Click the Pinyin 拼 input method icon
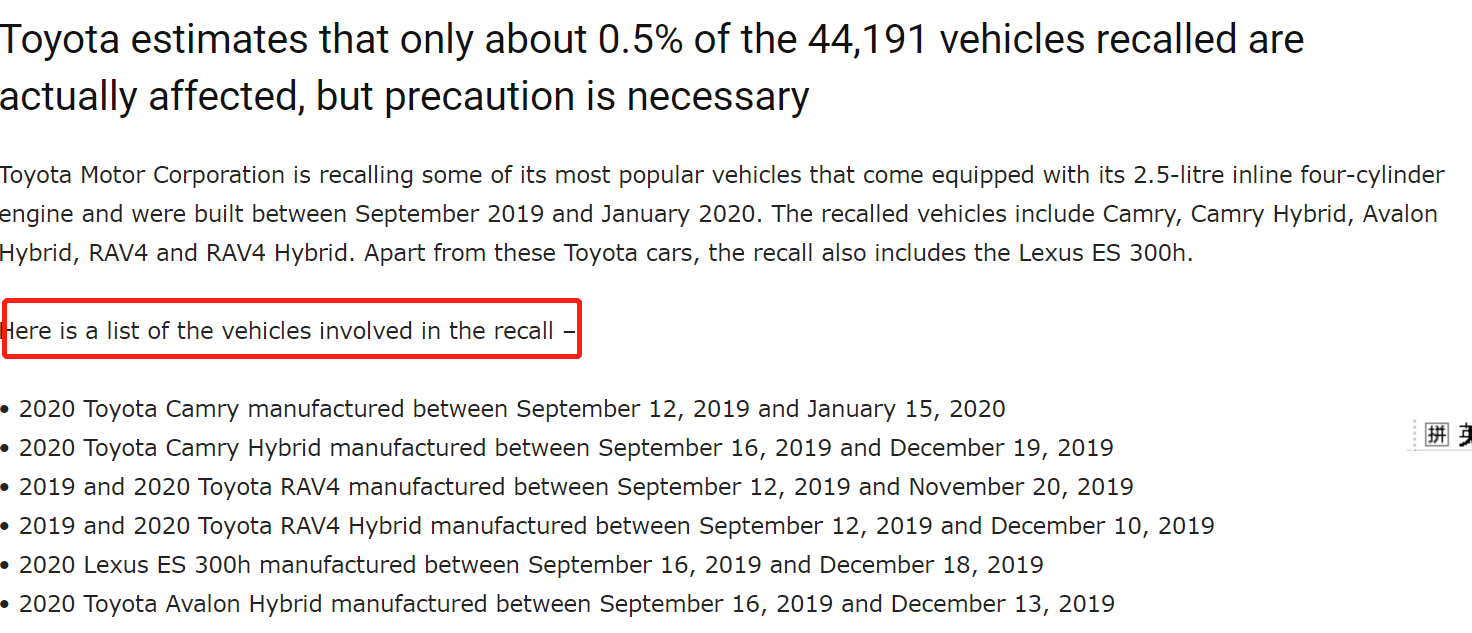This screenshot has height=633, width=1472. click(1437, 434)
